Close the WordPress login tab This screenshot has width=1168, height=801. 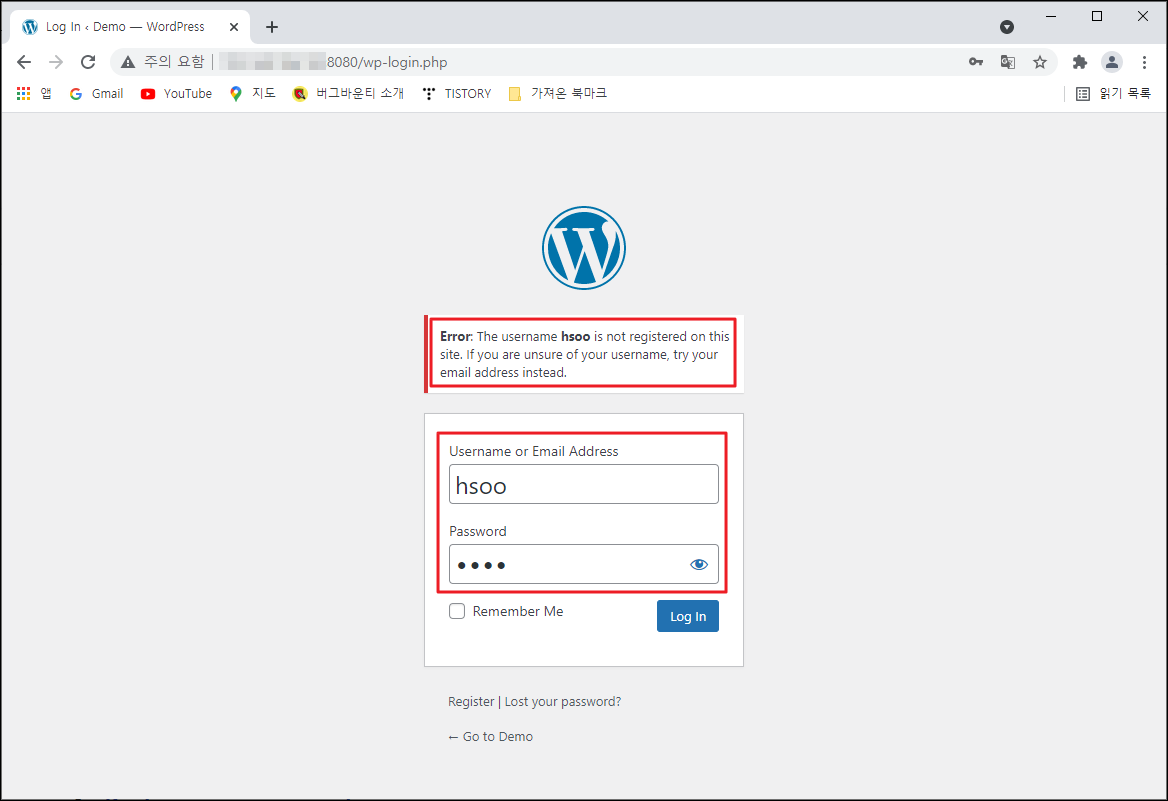tap(234, 27)
